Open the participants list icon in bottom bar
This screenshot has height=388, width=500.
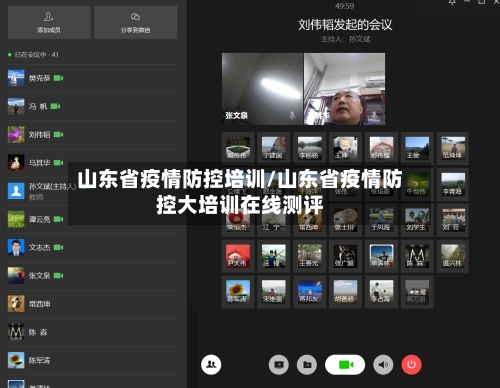click(x=211, y=364)
